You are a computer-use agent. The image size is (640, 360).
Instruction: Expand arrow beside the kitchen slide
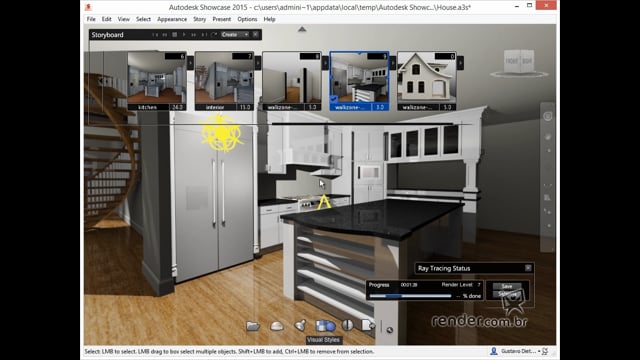(x=190, y=63)
